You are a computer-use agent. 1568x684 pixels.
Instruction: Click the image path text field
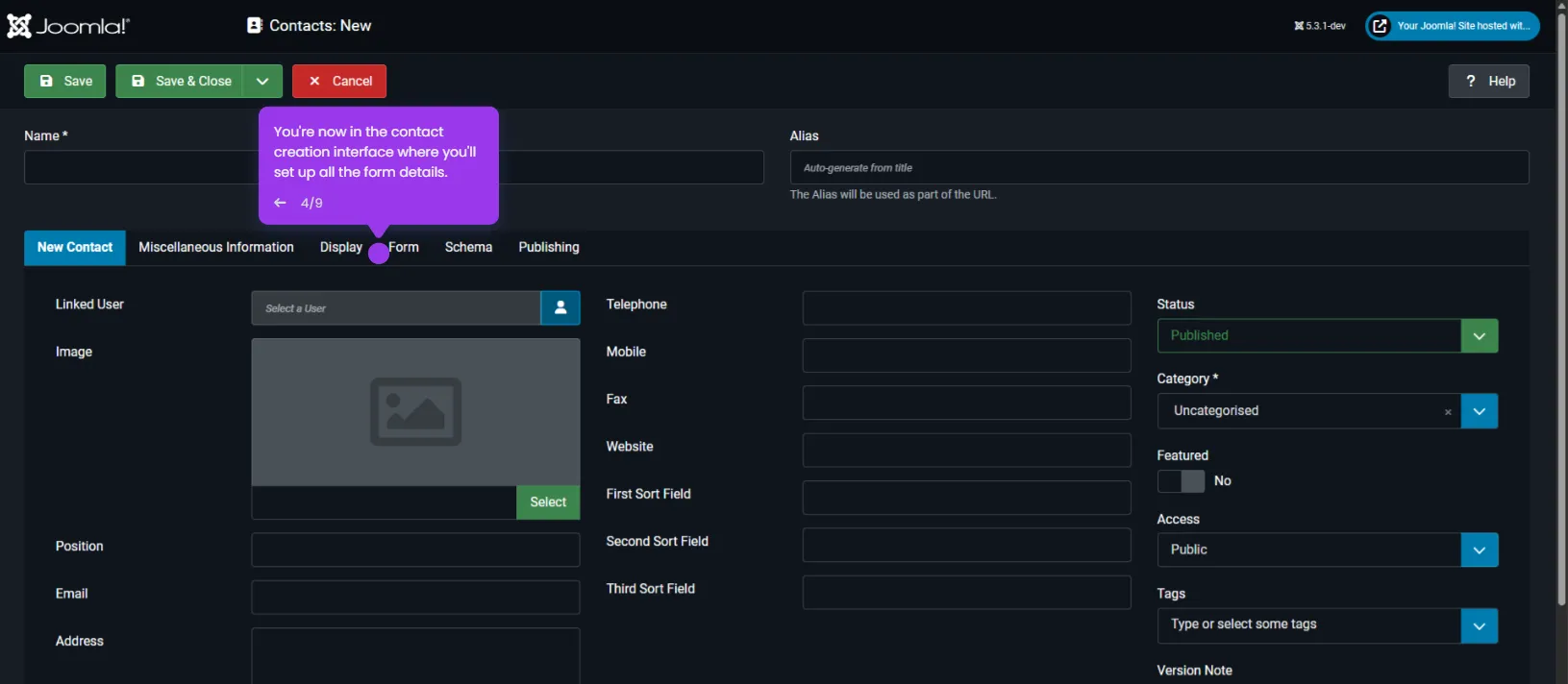pyautogui.click(x=385, y=502)
